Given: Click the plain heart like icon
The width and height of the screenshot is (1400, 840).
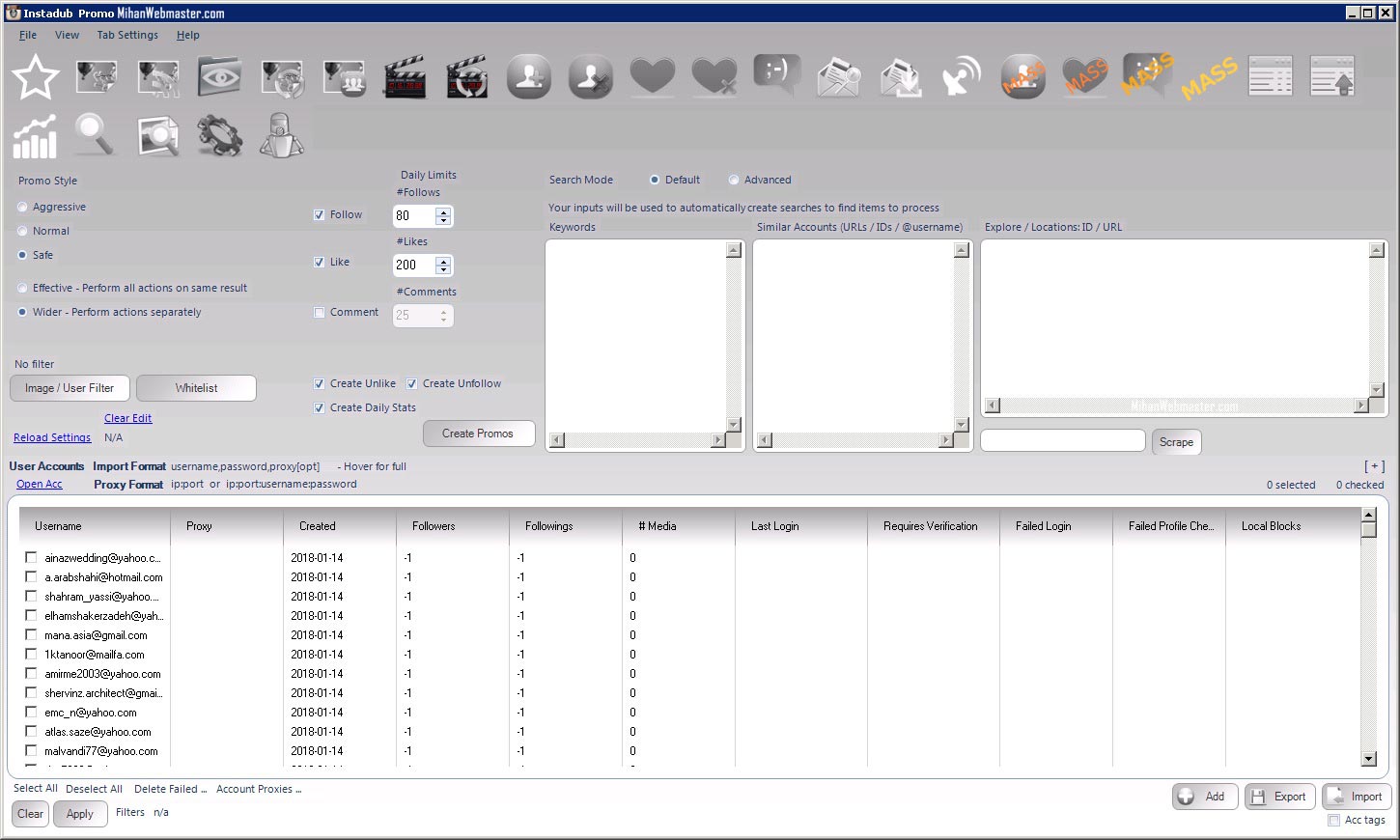Looking at the screenshot, I should pyautogui.click(x=652, y=77).
